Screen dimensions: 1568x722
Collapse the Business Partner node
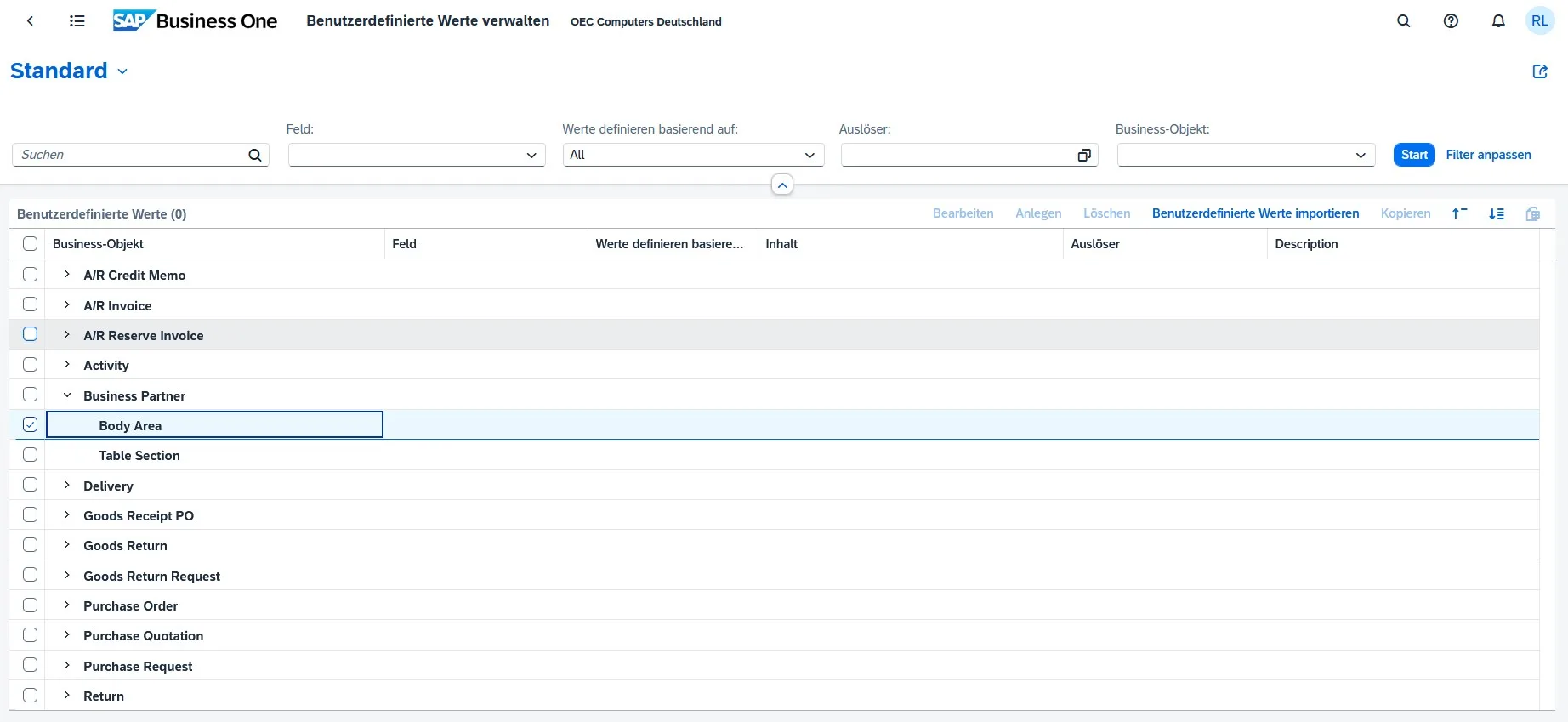[67, 395]
